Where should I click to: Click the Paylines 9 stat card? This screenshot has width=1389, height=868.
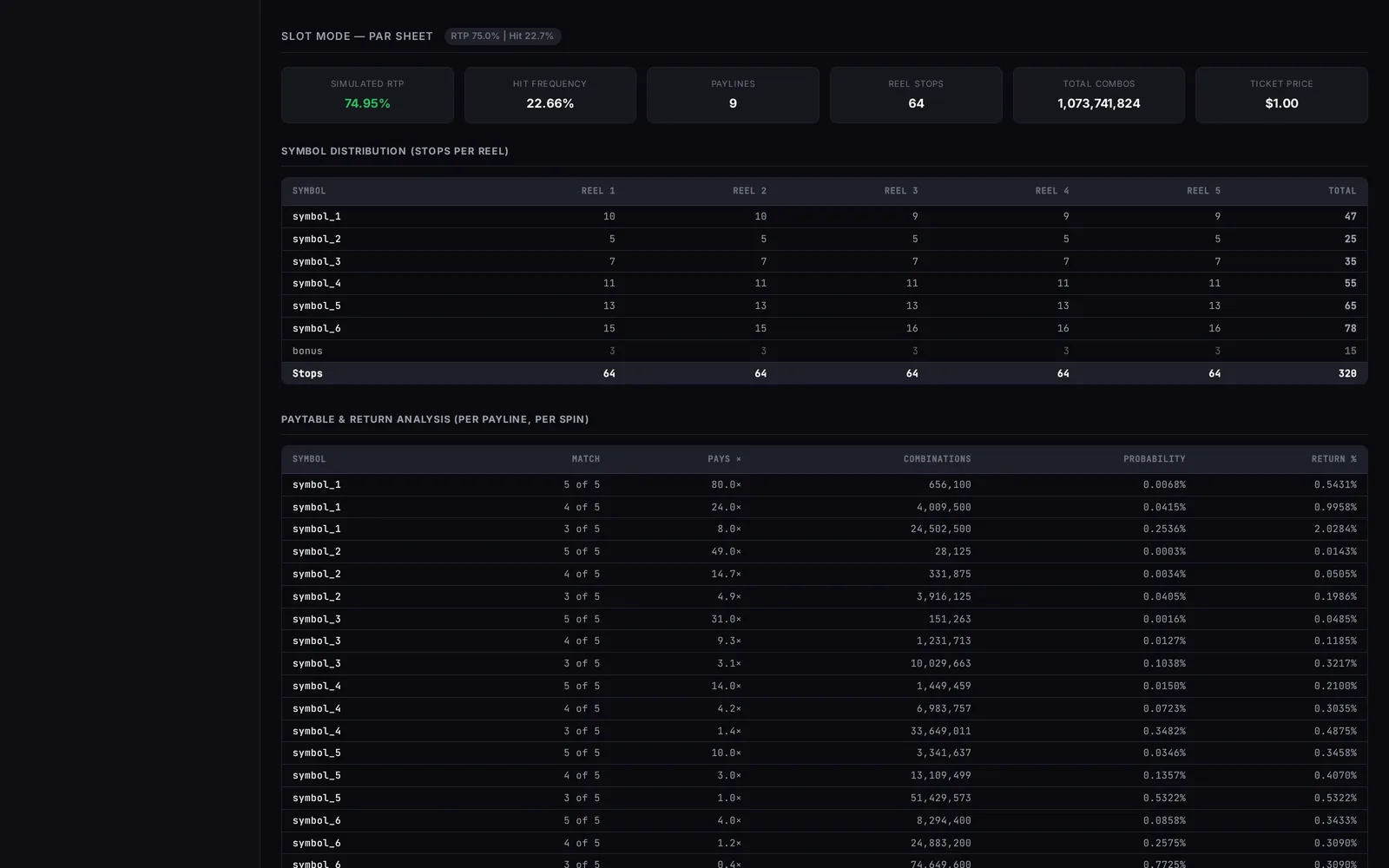click(x=733, y=95)
